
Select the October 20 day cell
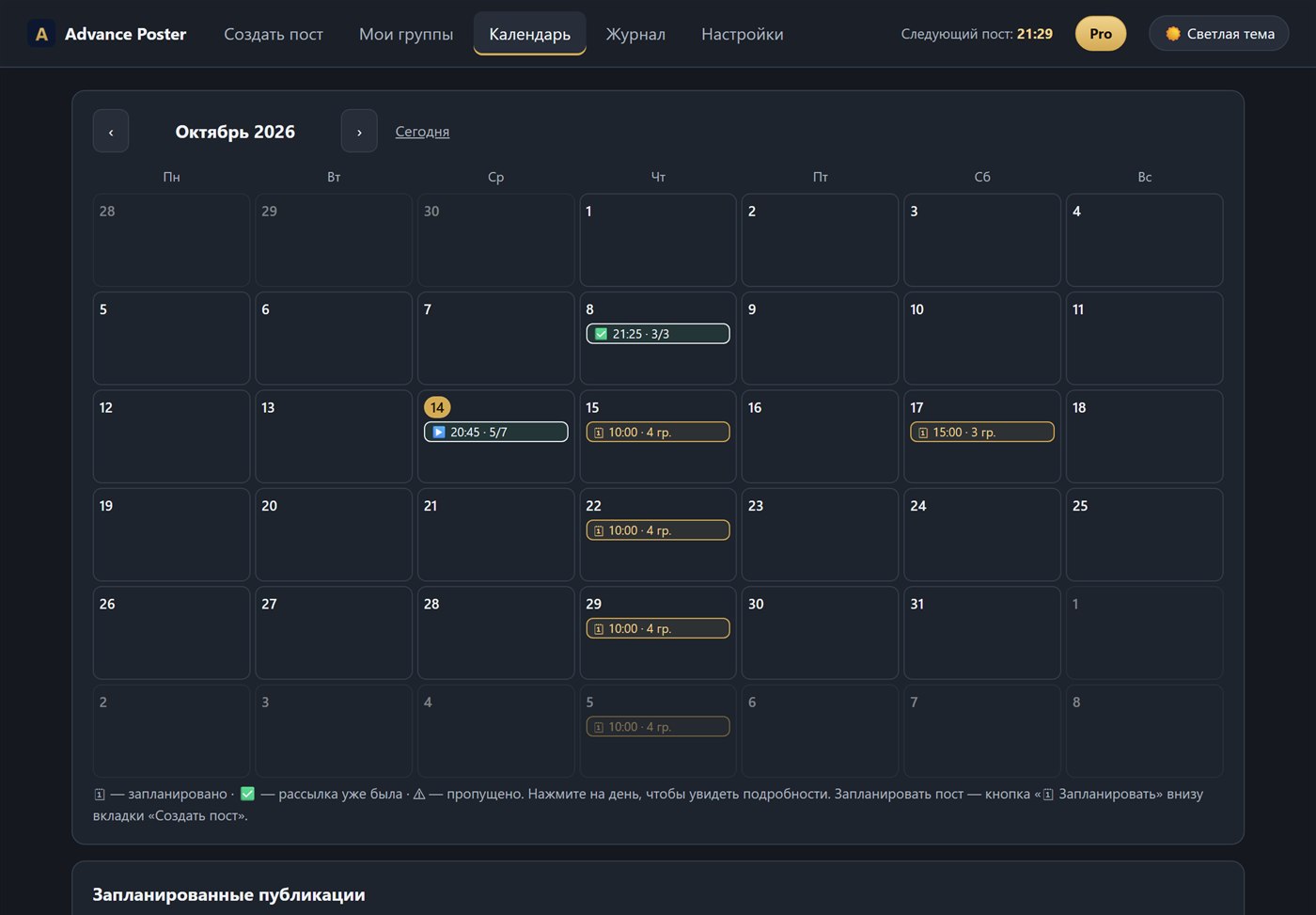[334, 534]
